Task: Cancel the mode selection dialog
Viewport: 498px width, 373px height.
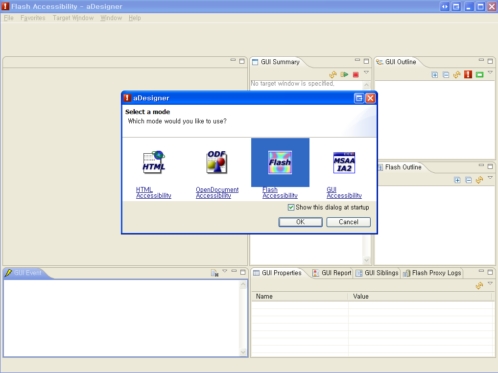Action: click(348, 222)
